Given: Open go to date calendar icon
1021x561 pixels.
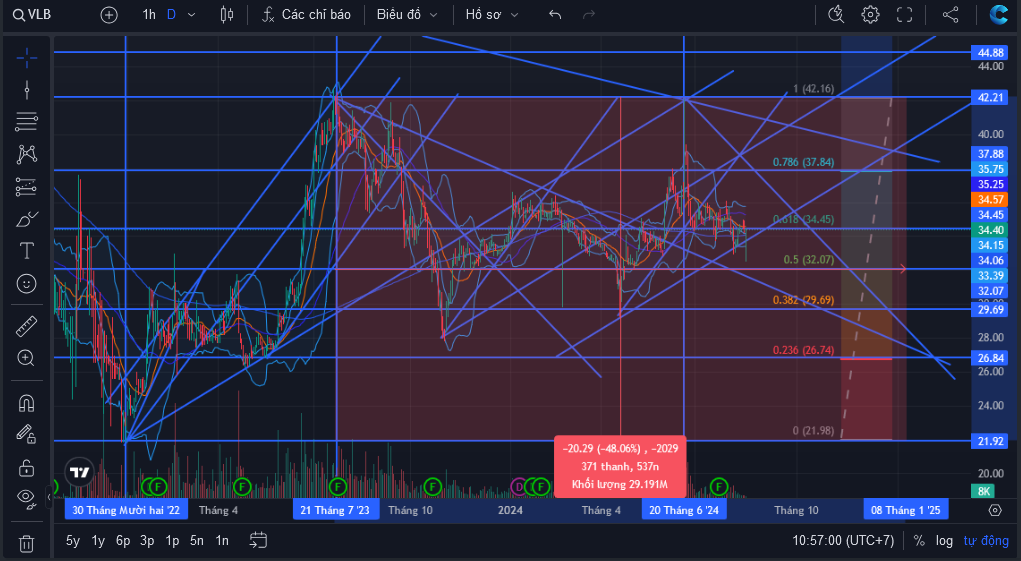Looking at the screenshot, I should [259, 540].
